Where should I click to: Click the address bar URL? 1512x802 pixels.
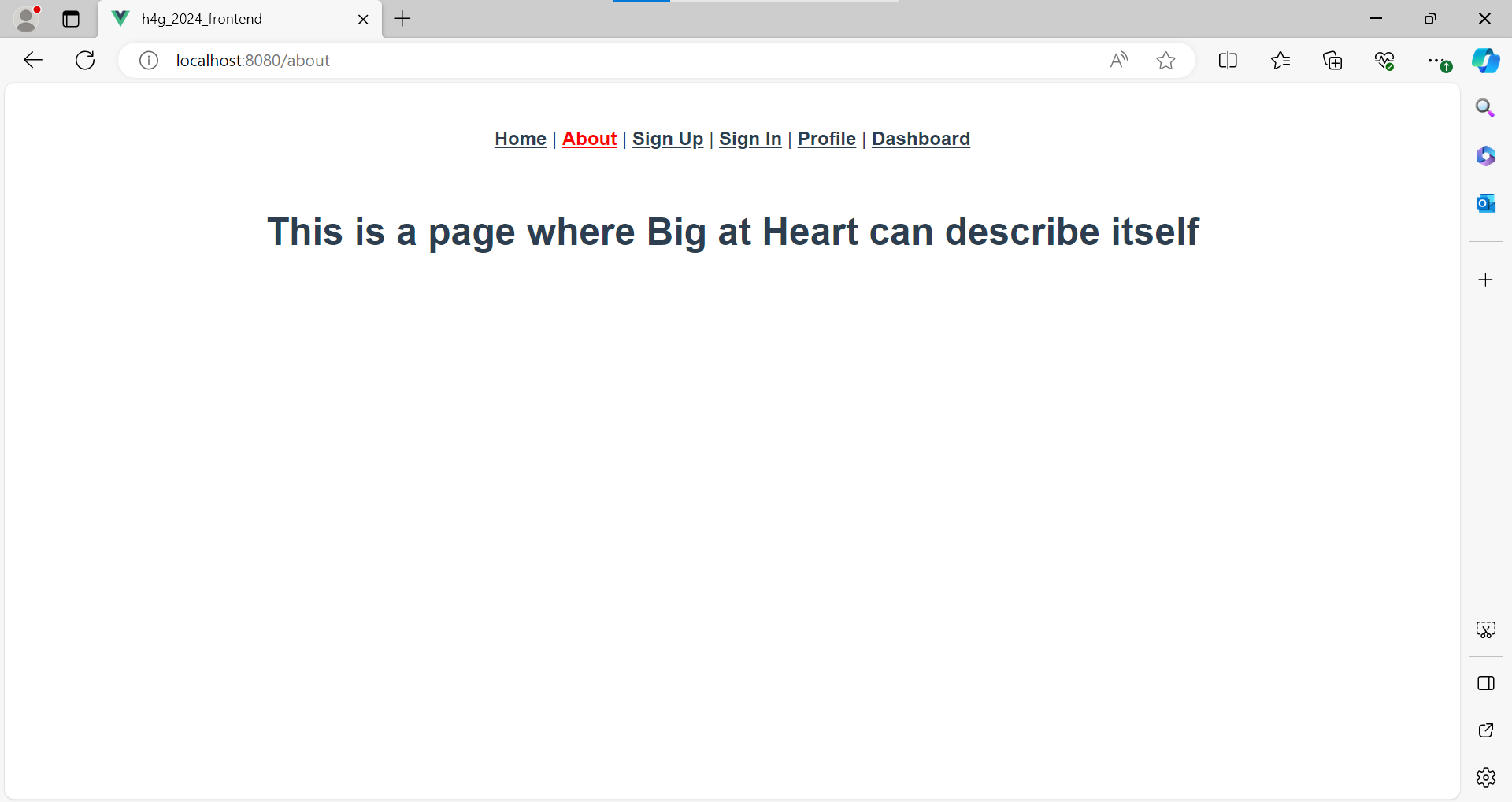coord(253,61)
